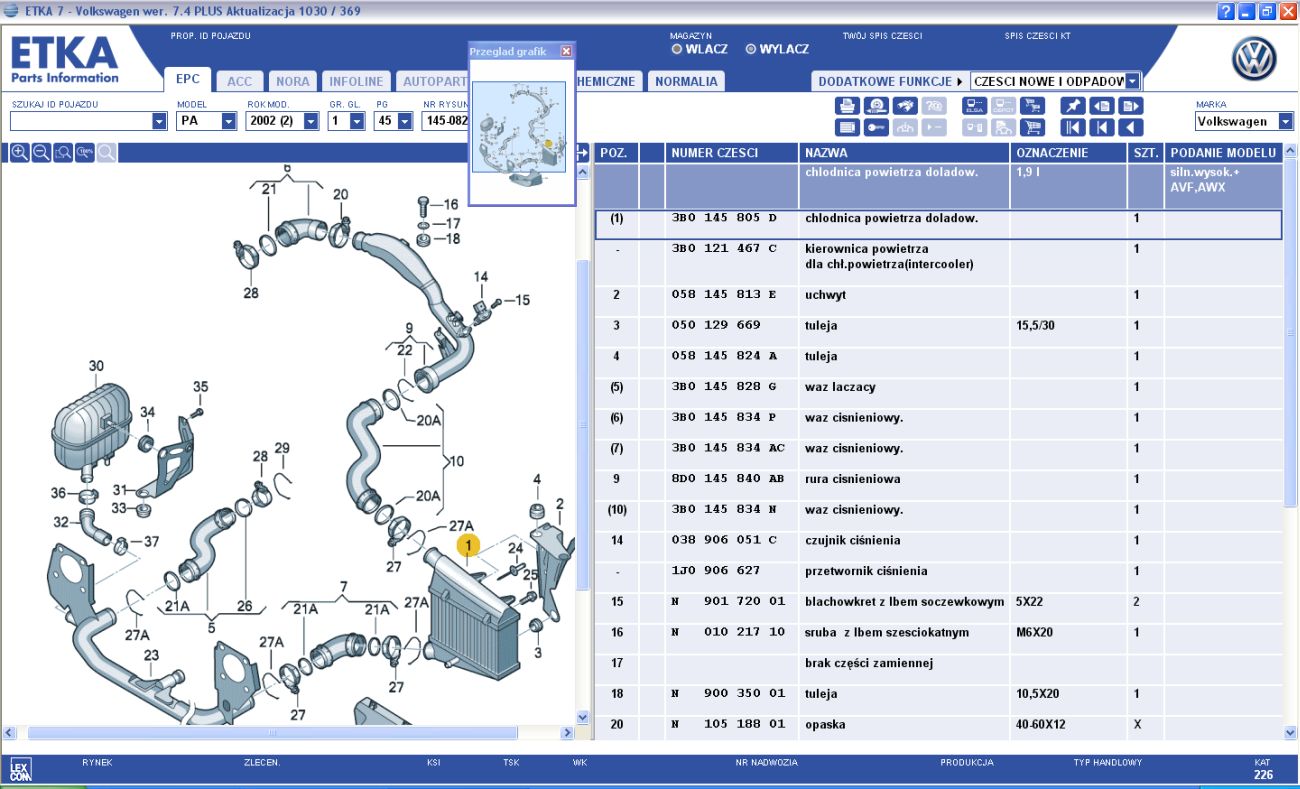Screen dimensions: 1300x789
Task: Click the highlighted callout 1 on diagram
Action: click(468, 545)
